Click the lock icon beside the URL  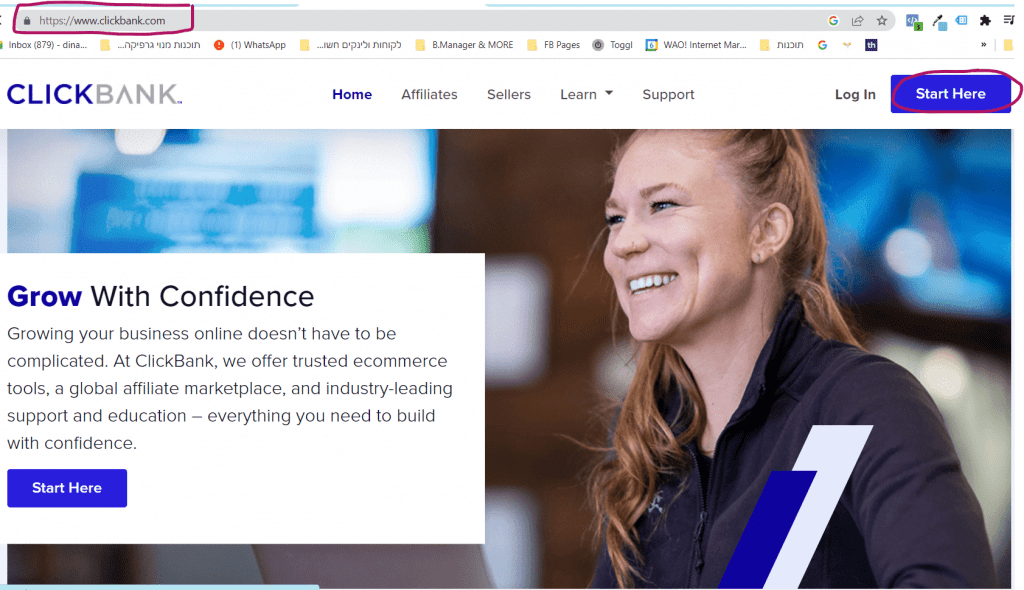27,21
